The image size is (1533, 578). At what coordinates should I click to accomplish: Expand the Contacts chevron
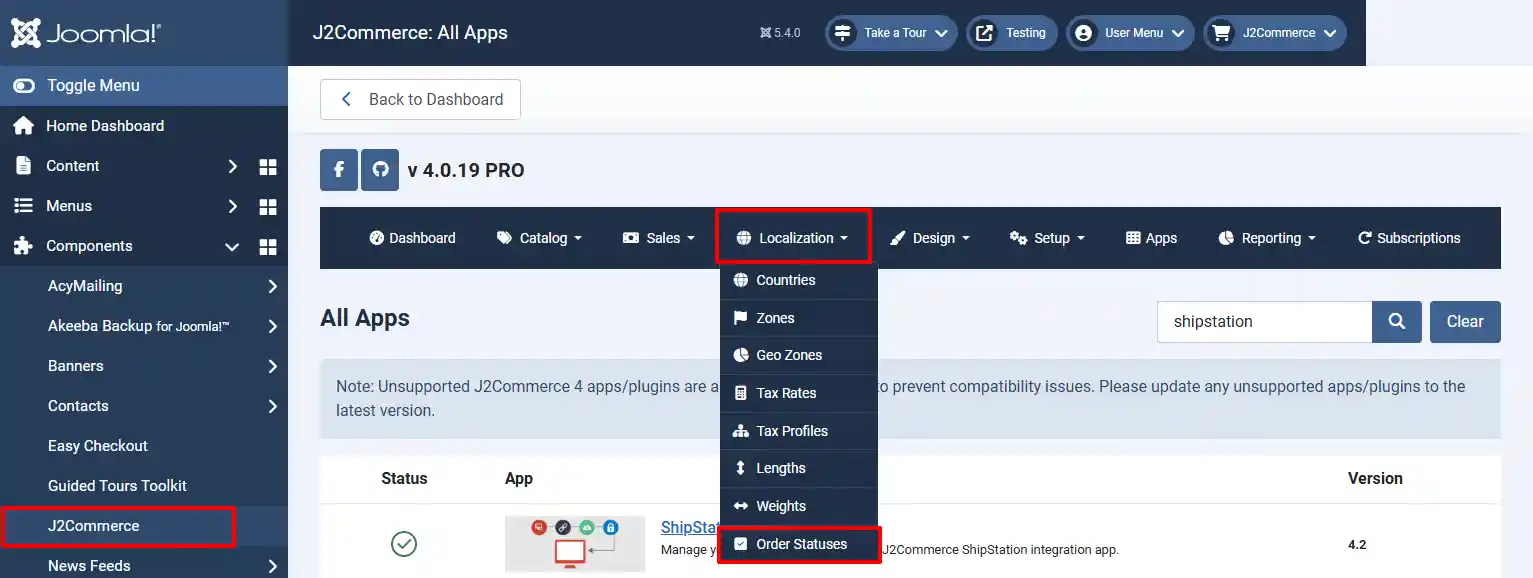click(272, 406)
